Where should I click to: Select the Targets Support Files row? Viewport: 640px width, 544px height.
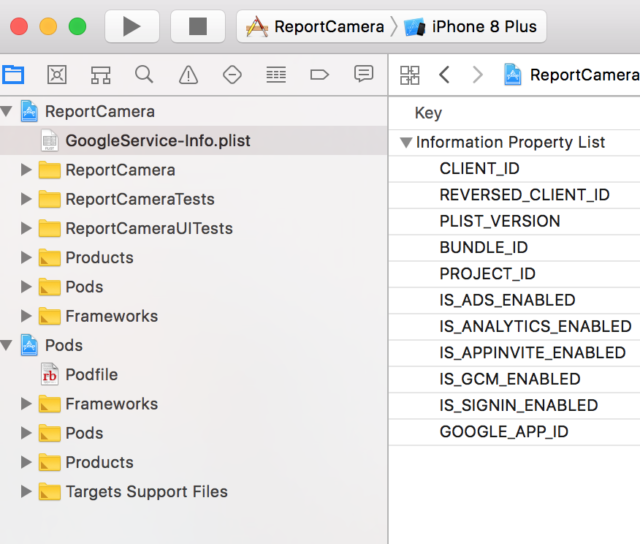click(x=193, y=491)
